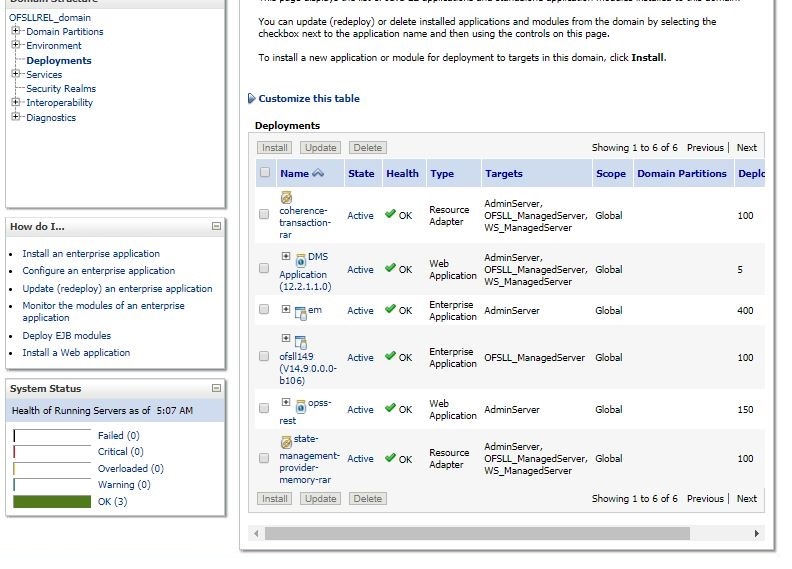Open Deployments in Domain Structure tree
Screen dimensions: 792x569
click(59, 60)
